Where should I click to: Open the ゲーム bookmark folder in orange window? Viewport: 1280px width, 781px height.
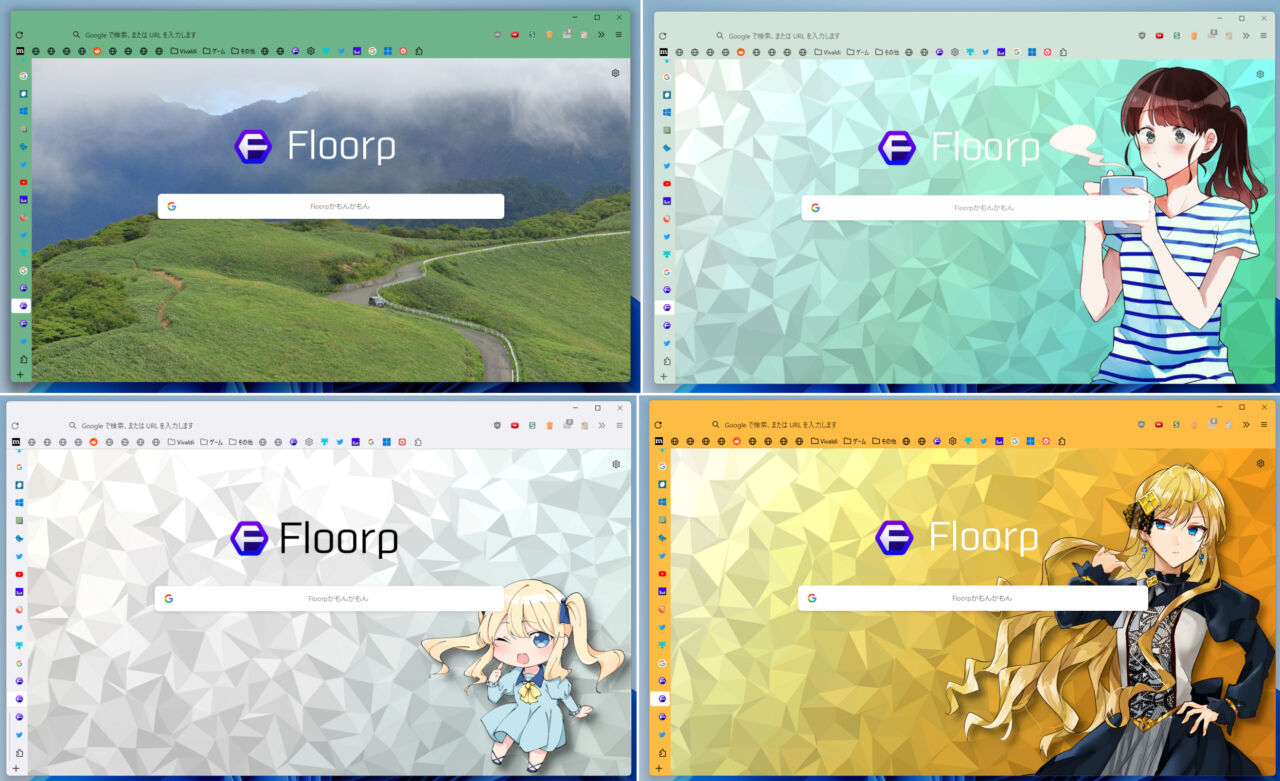pyautogui.click(x=854, y=441)
